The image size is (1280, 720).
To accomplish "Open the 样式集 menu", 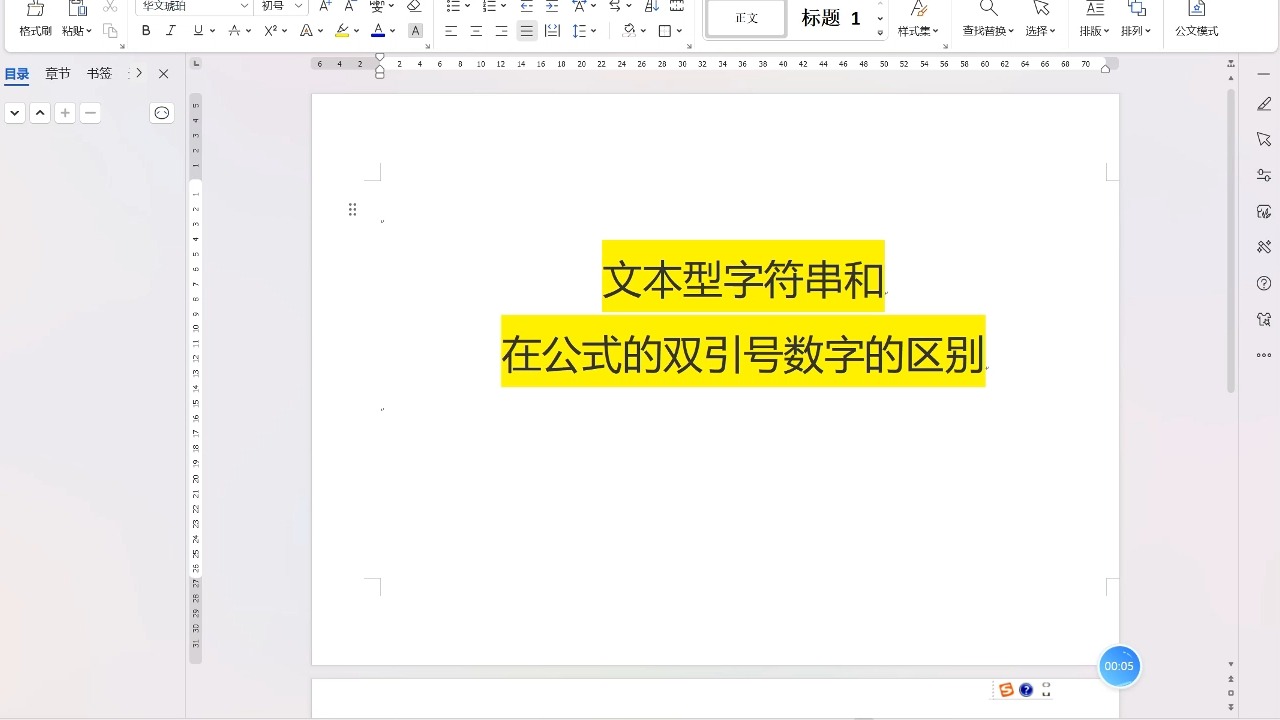I will (918, 19).
